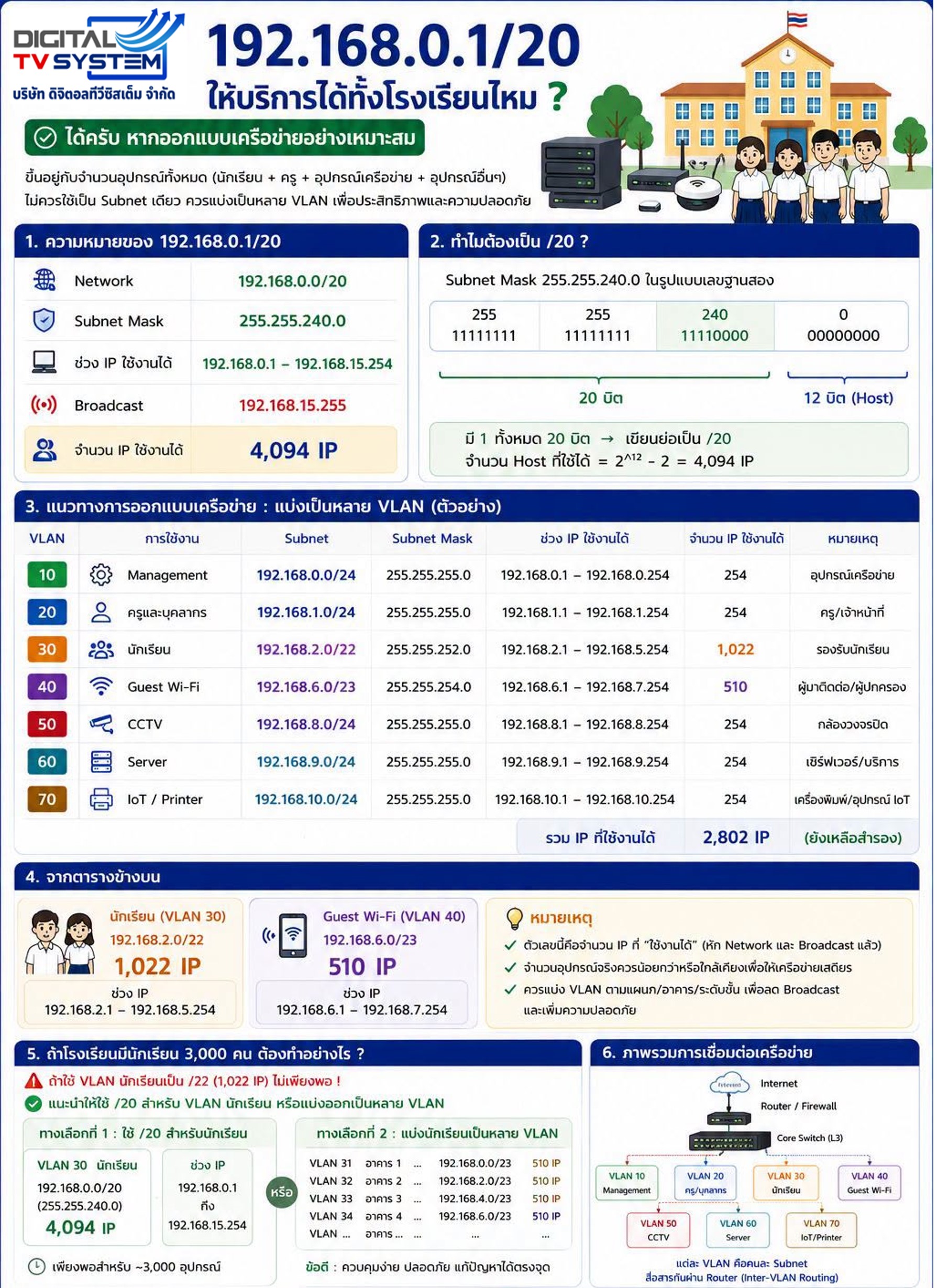This screenshot has width=937, height=1288.
Task: Click the VLAN 30 box in diagram
Action: click(x=787, y=1183)
